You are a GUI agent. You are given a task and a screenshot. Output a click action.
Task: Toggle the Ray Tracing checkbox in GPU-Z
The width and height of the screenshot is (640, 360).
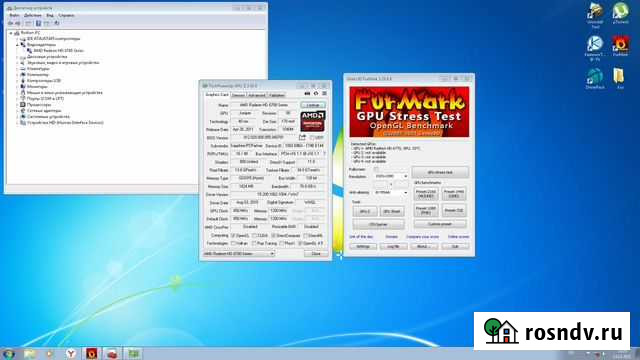tap(254, 243)
